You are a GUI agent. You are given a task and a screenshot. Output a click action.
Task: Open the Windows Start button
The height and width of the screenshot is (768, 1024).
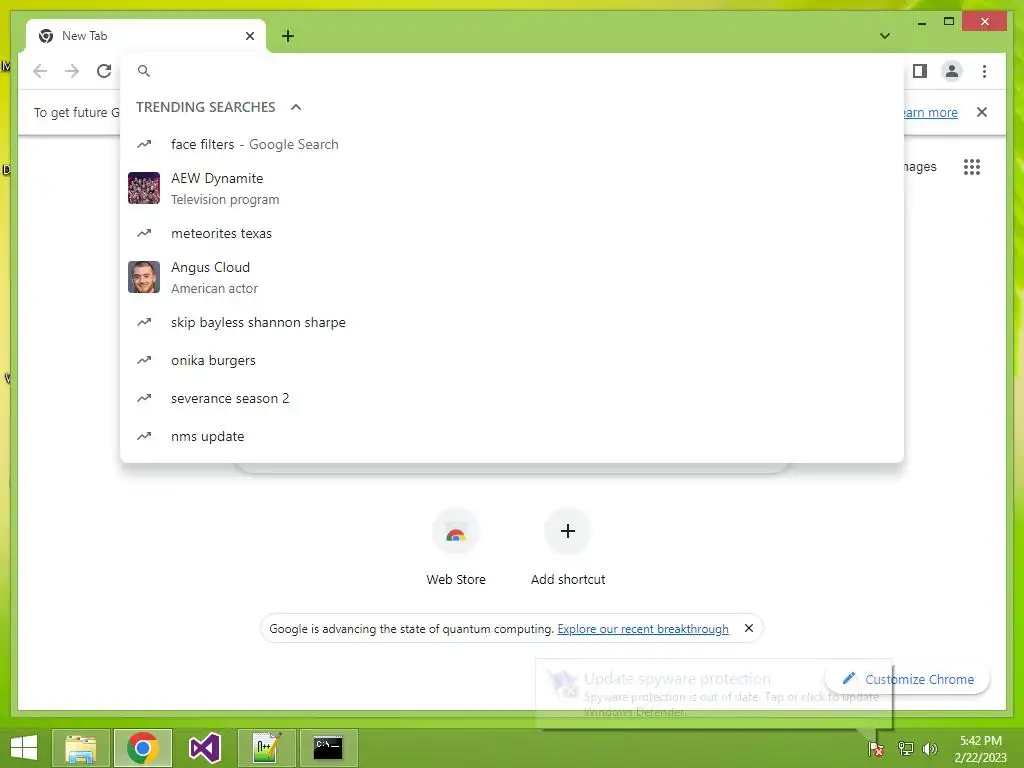(24, 748)
